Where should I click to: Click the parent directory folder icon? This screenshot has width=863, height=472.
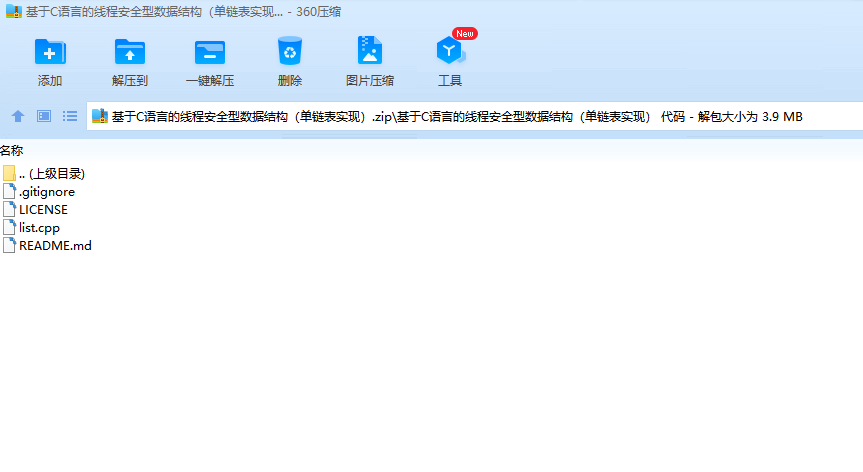pyautogui.click(x=9, y=173)
